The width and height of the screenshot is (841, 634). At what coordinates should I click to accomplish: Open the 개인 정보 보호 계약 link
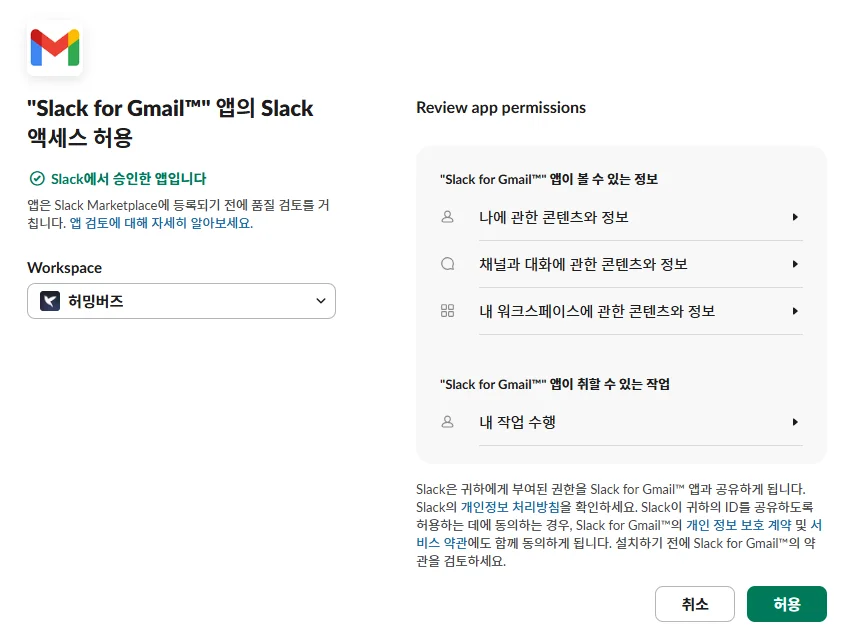point(739,525)
